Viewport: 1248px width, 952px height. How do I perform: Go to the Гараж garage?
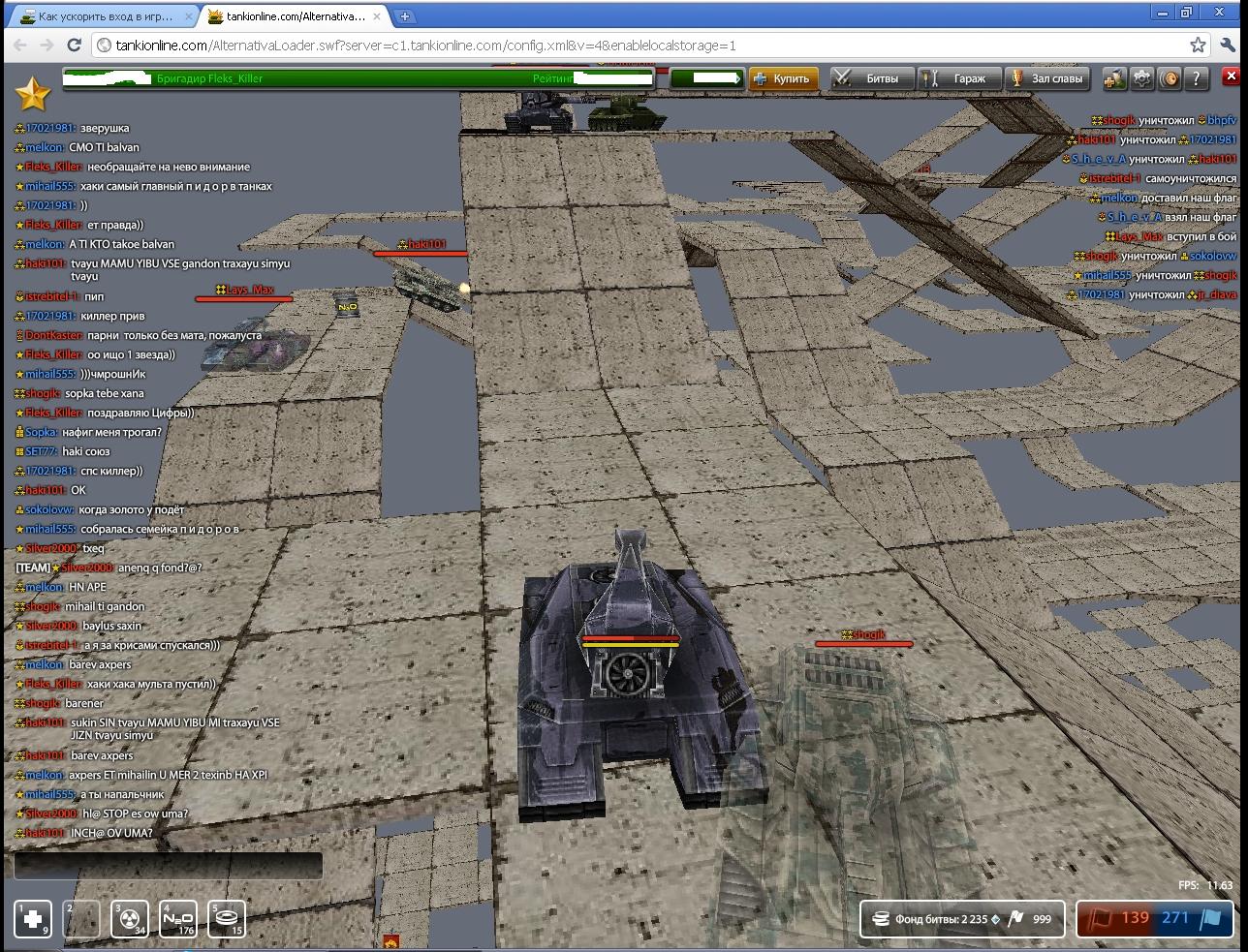957,79
